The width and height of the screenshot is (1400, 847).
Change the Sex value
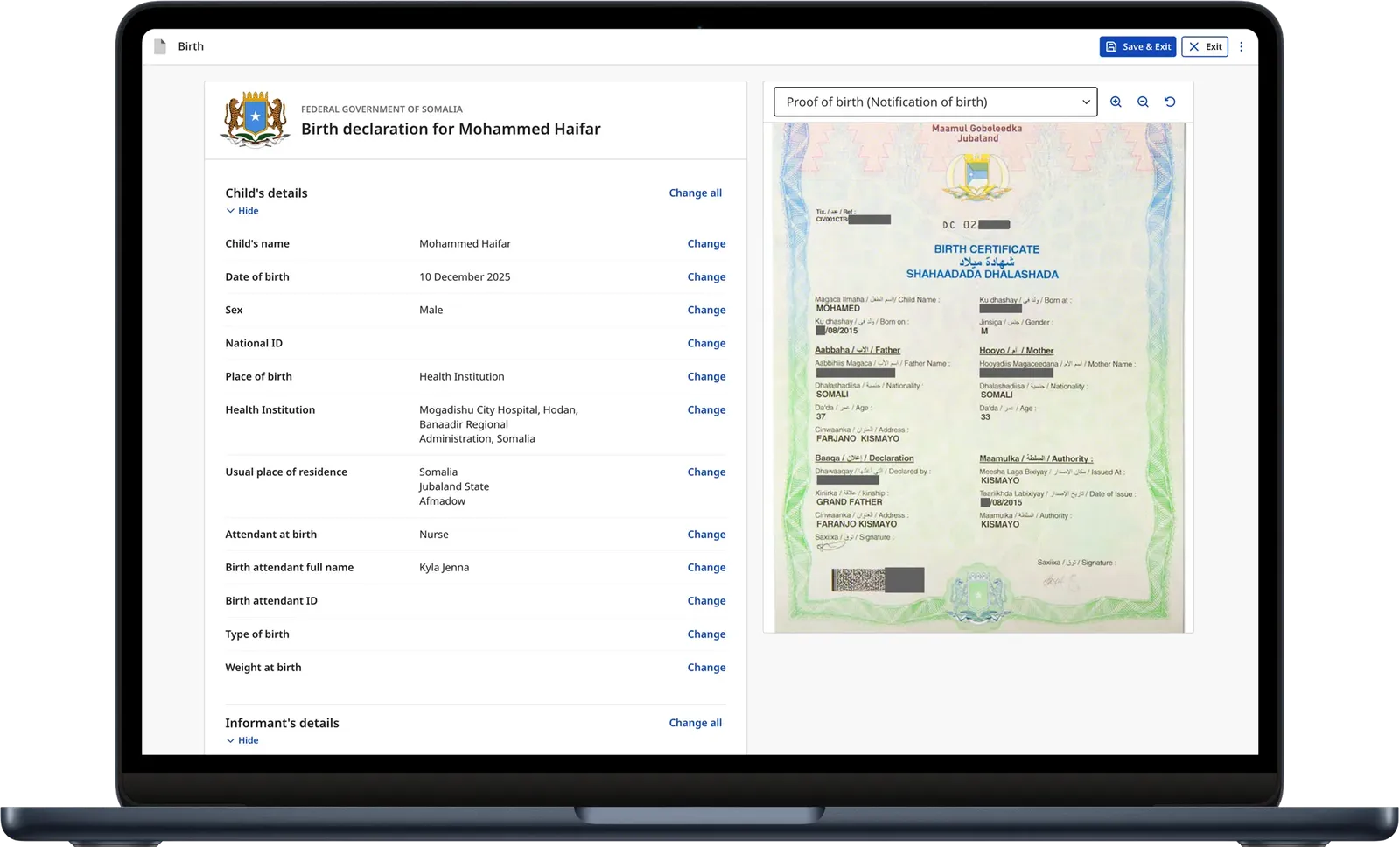pyautogui.click(x=706, y=310)
